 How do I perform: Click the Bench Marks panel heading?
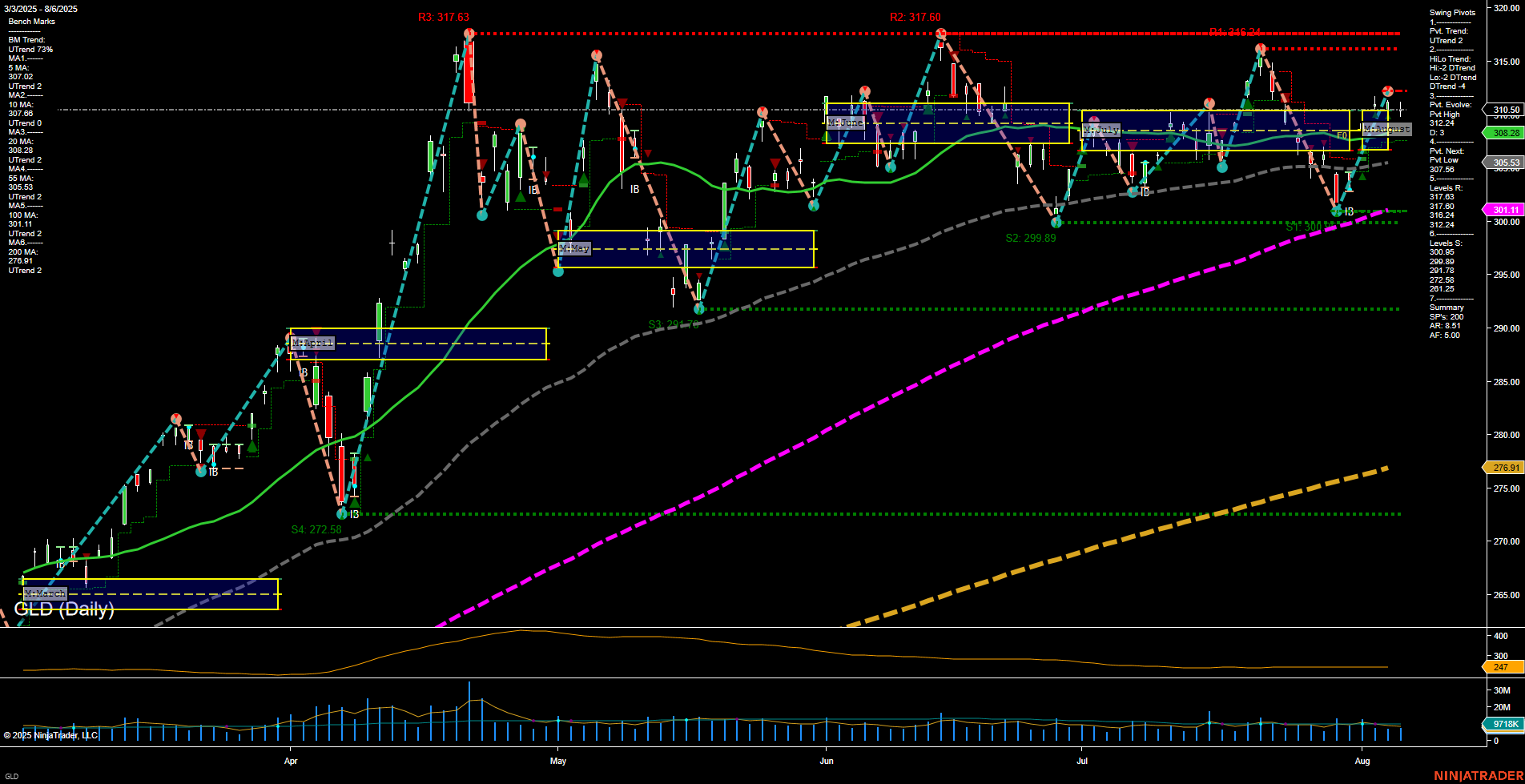click(x=32, y=22)
